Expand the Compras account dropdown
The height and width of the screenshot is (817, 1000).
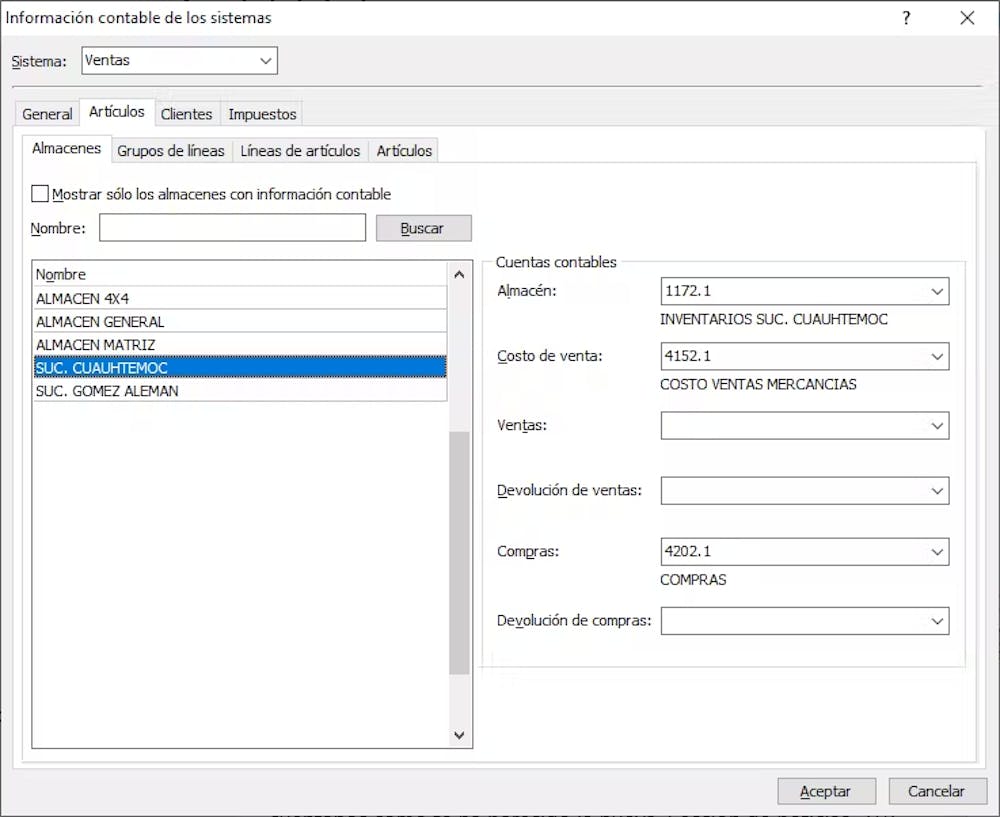(x=936, y=552)
